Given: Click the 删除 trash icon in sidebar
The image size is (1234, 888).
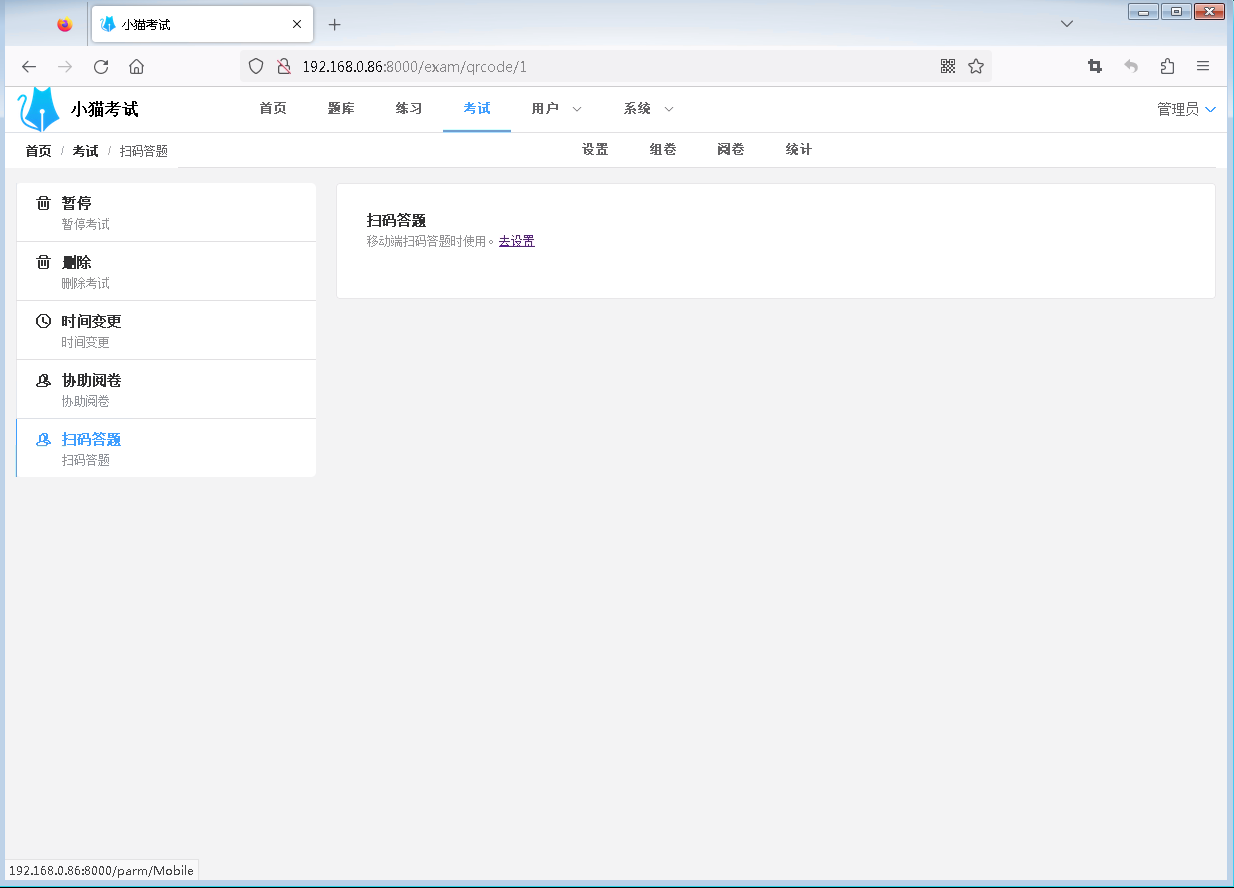Looking at the screenshot, I should [43, 262].
